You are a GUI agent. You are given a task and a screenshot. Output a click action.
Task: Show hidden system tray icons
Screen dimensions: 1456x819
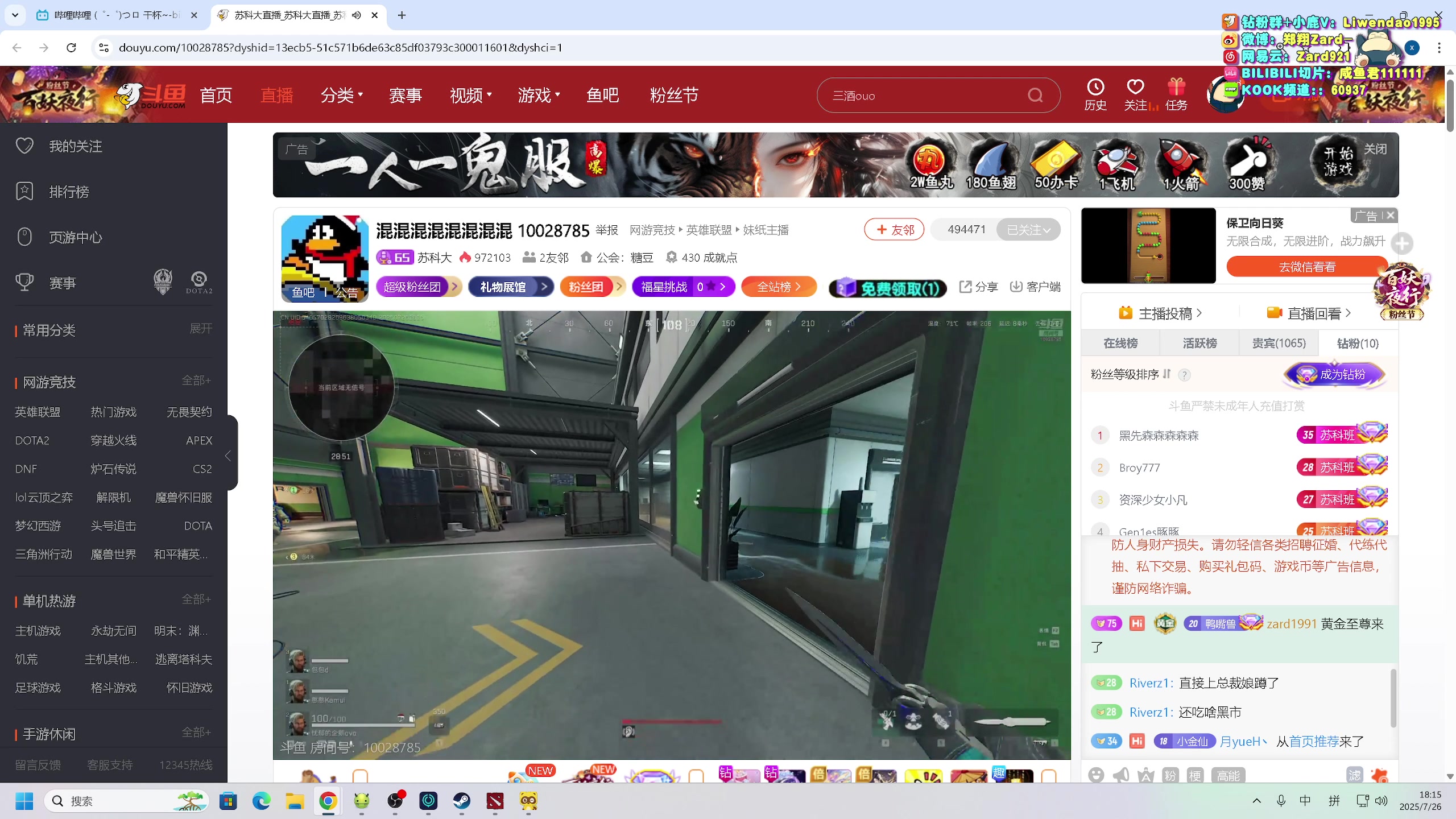tap(1257, 801)
